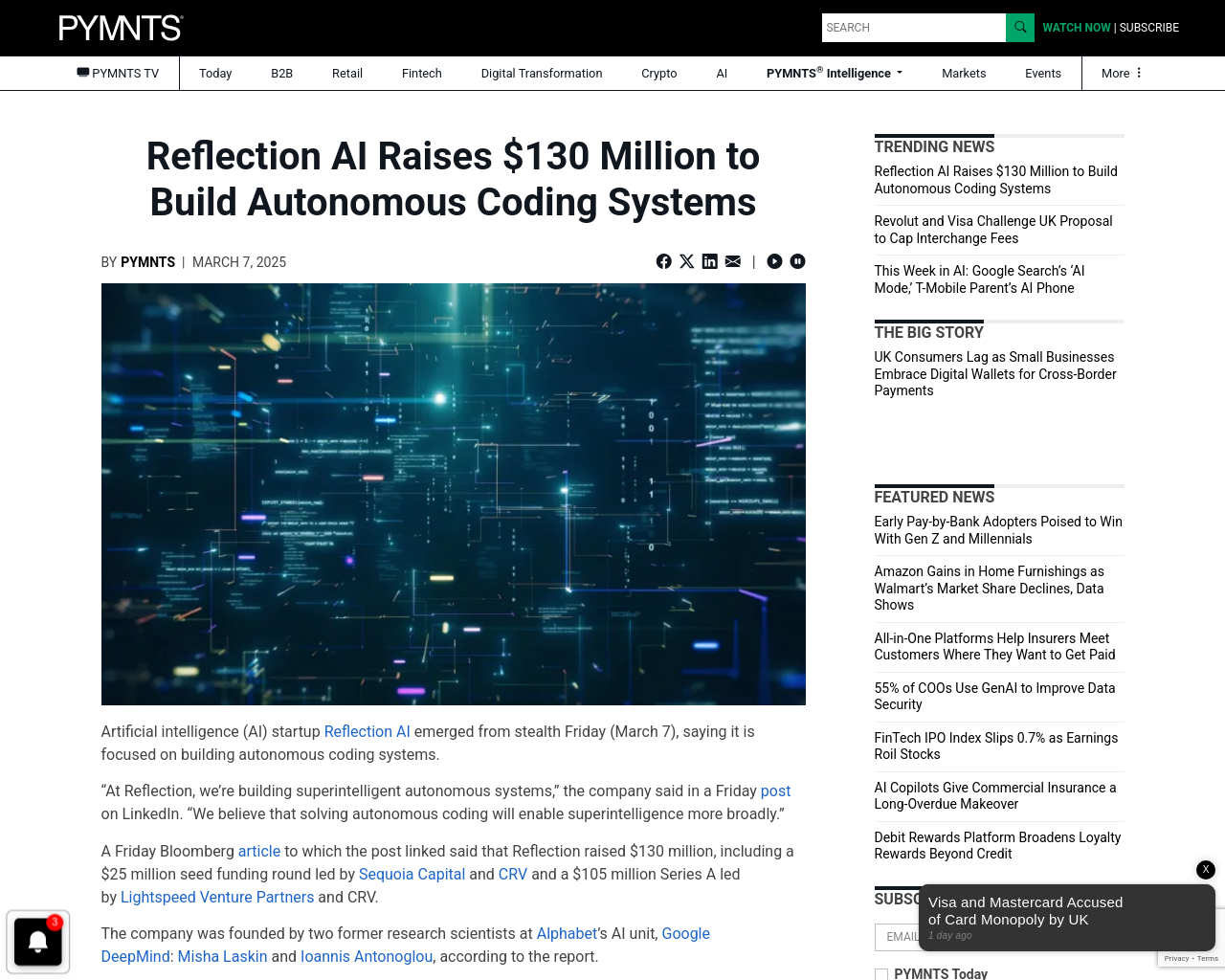Follow the Ioannis Antonoglou link

click(x=367, y=956)
